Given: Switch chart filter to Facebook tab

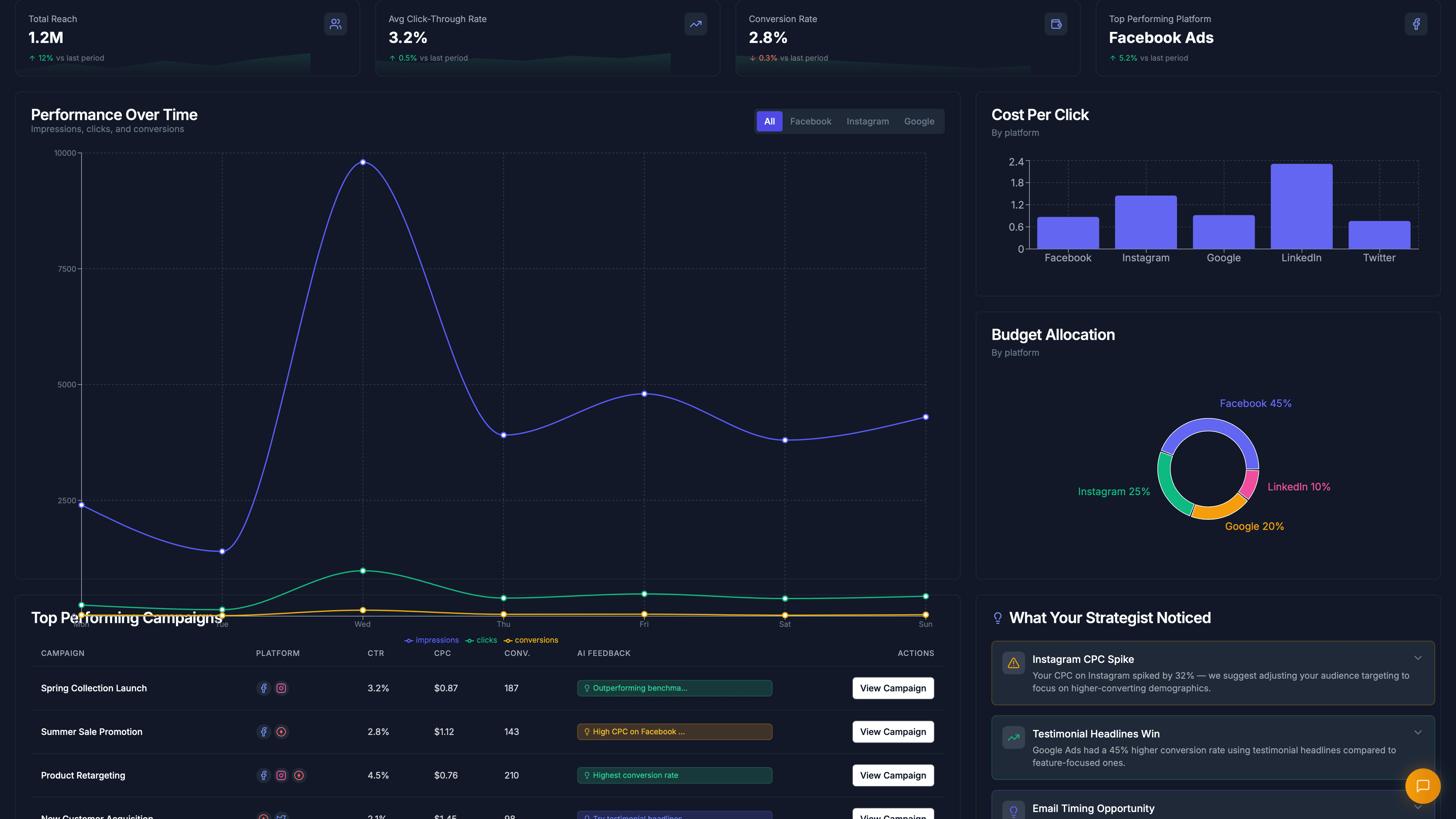Looking at the screenshot, I should (x=810, y=121).
